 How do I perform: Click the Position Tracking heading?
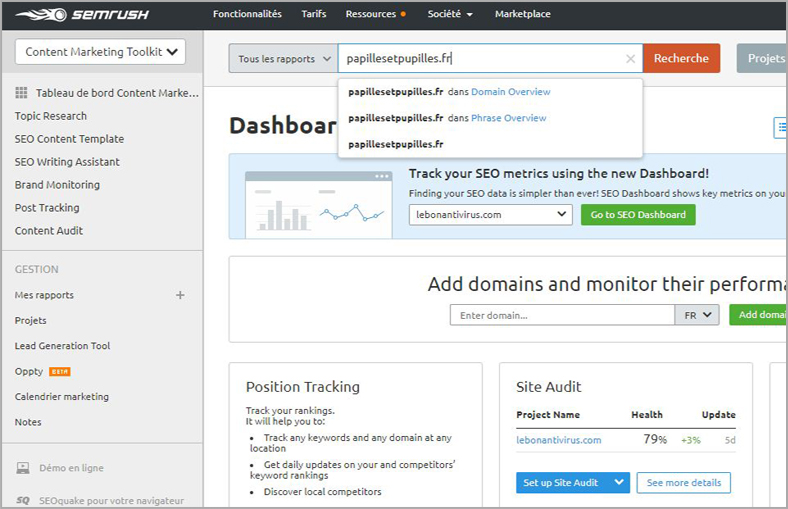click(x=303, y=387)
